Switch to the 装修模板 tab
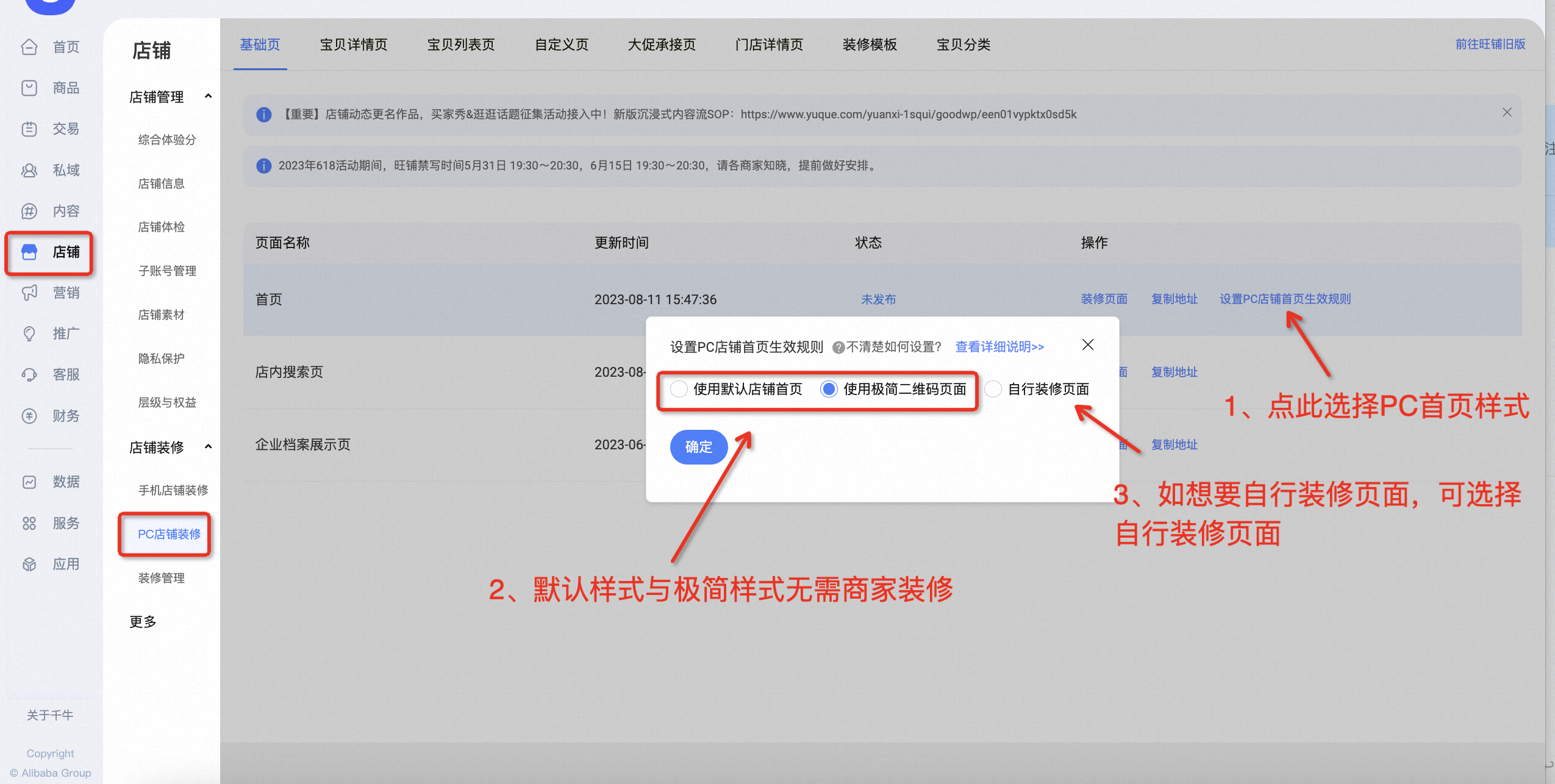This screenshot has width=1555, height=784. coord(870,45)
